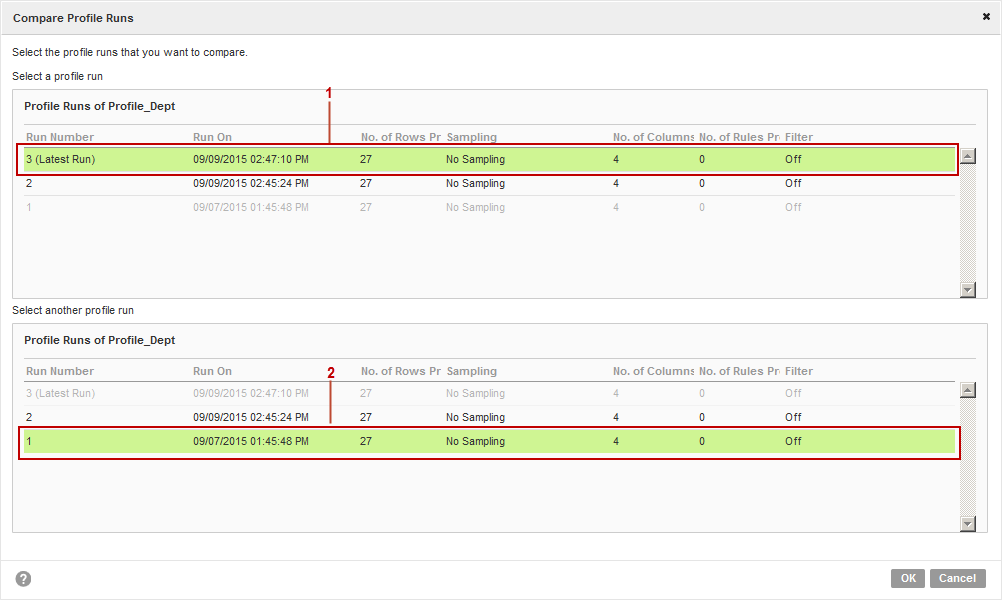Close the Compare Profile Runs dialog
Screen dimensions: 1002x600
(986, 17)
